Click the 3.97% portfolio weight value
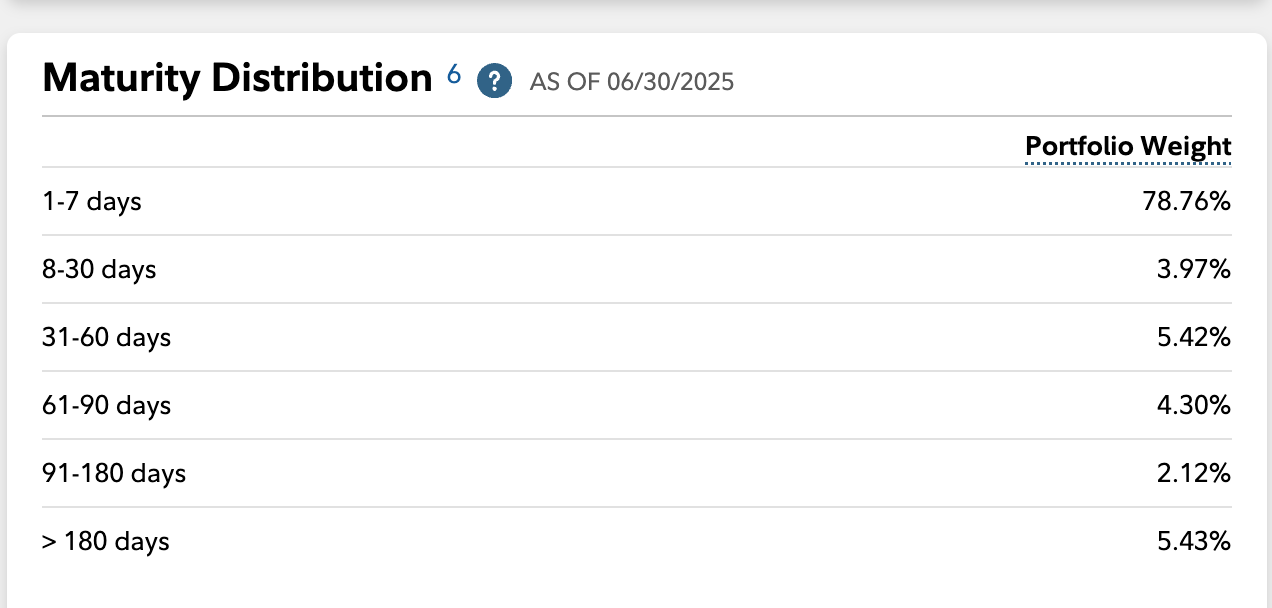Viewport: 1272px width, 608px height. 1193,270
